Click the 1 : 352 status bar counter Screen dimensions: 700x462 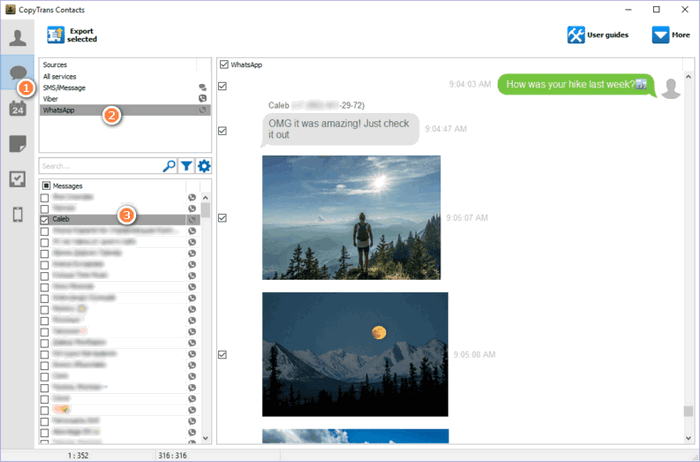pyautogui.click(x=78, y=455)
